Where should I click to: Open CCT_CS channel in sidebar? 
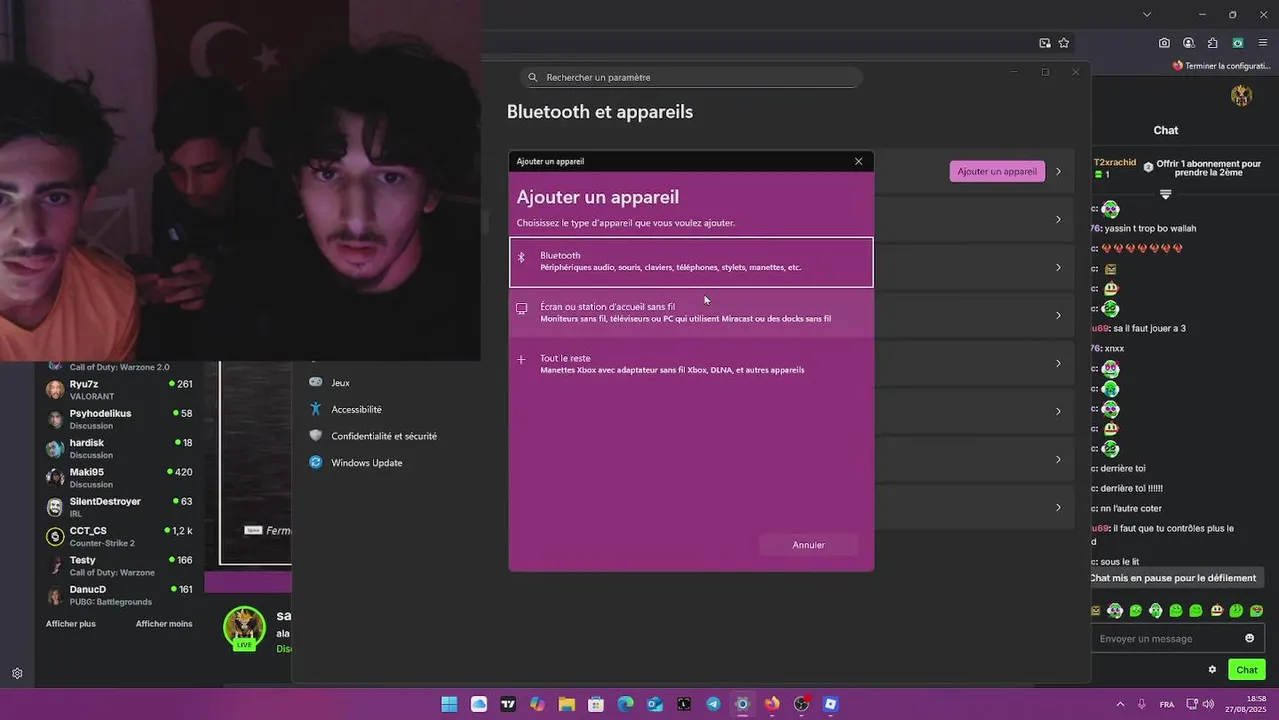point(118,537)
